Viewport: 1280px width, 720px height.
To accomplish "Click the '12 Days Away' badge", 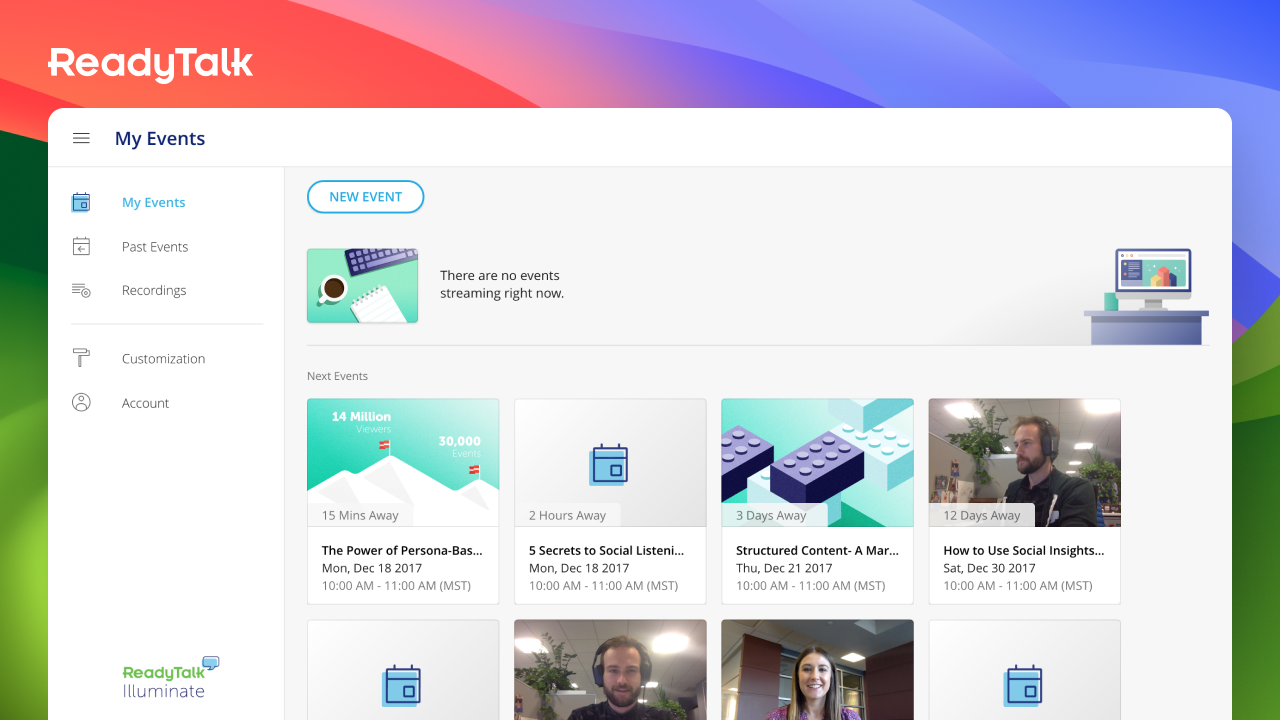I will [x=982, y=515].
